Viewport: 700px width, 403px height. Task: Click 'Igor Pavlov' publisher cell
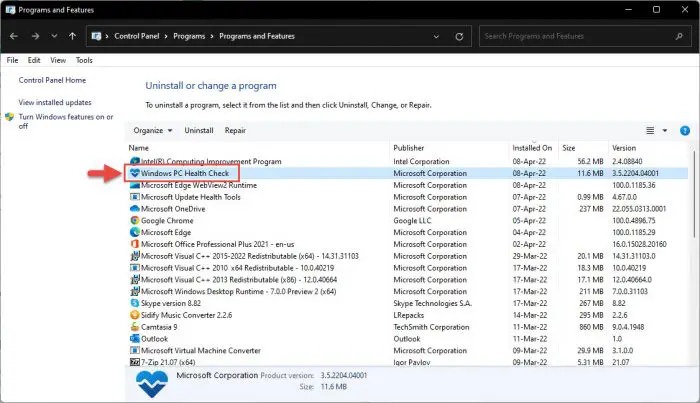412,362
